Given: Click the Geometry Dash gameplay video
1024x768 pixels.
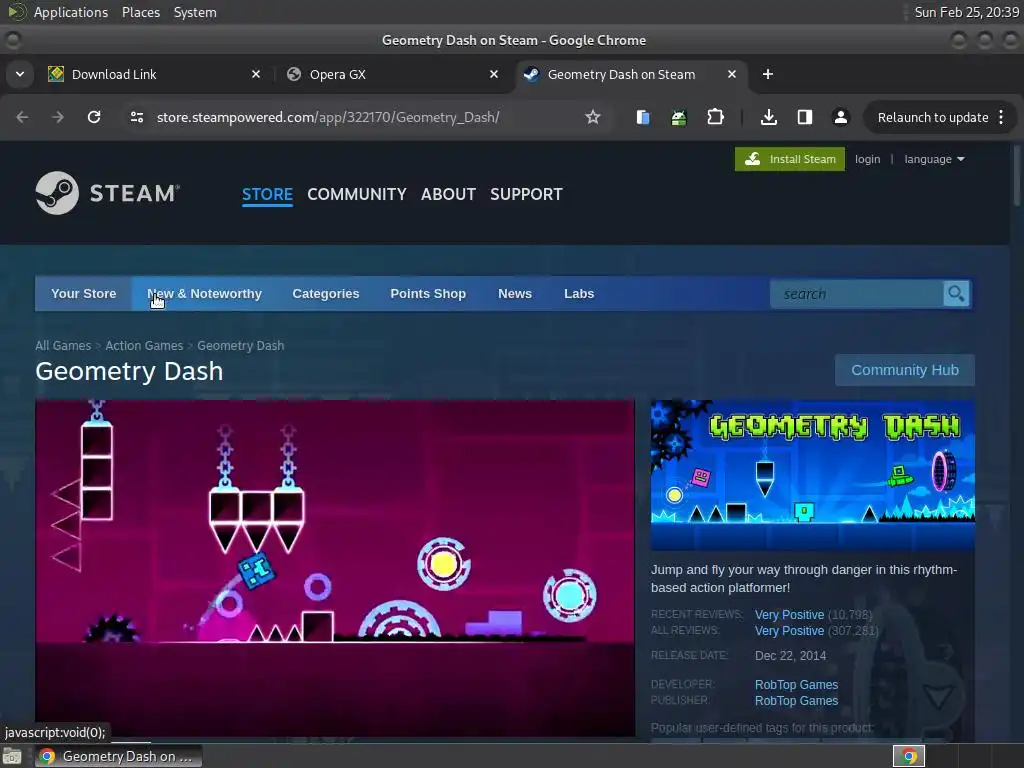Looking at the screenshot, I should point(335,568).
